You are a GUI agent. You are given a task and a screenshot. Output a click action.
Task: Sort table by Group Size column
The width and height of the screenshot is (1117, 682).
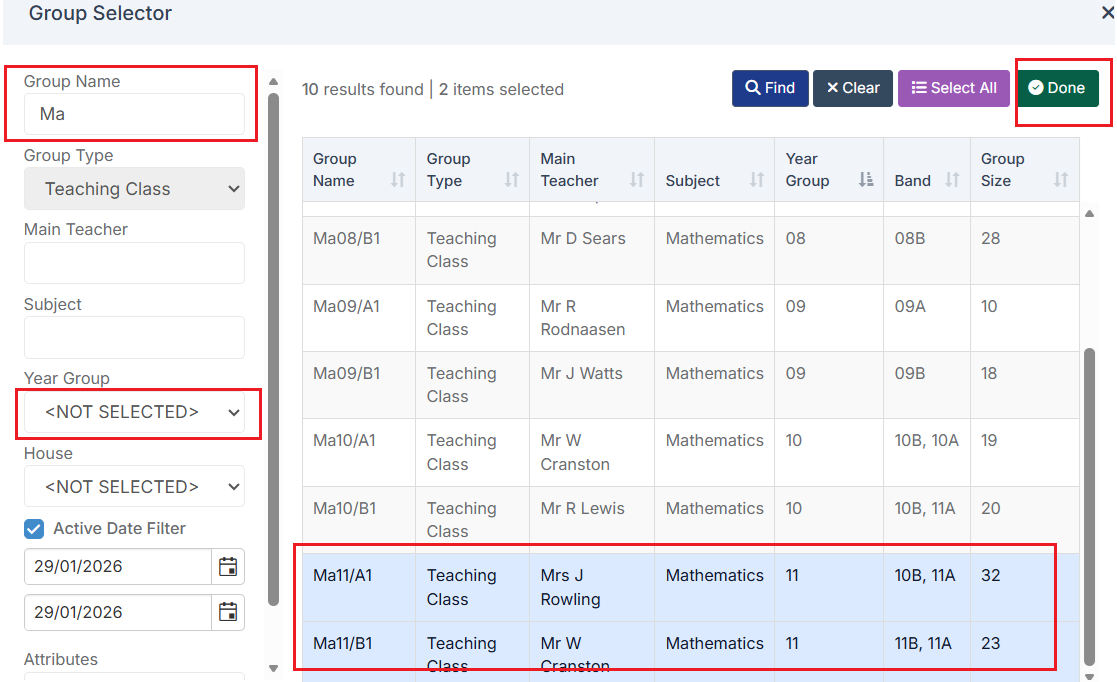[1061, 180]
